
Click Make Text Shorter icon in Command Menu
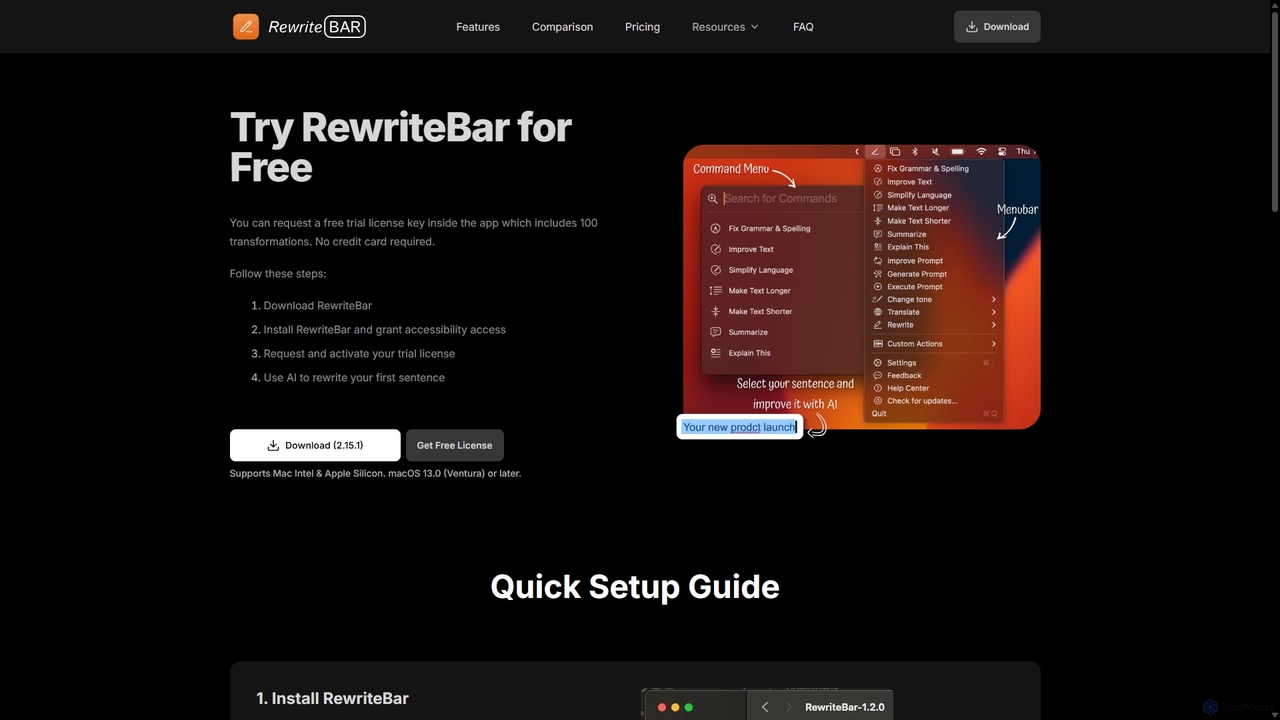(x=715, y=311)
